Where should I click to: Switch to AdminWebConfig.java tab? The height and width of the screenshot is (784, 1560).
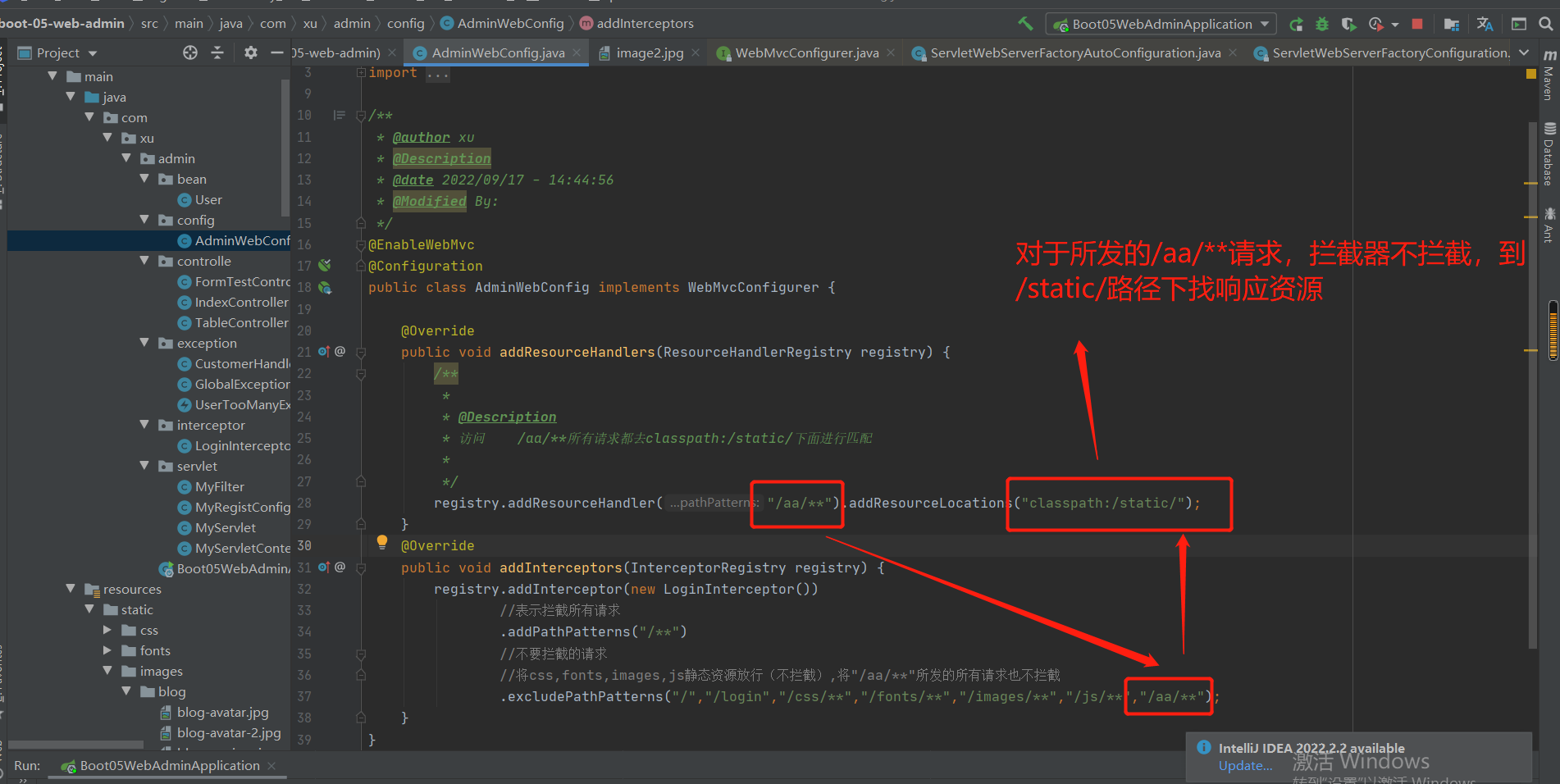tap(497, 52)
